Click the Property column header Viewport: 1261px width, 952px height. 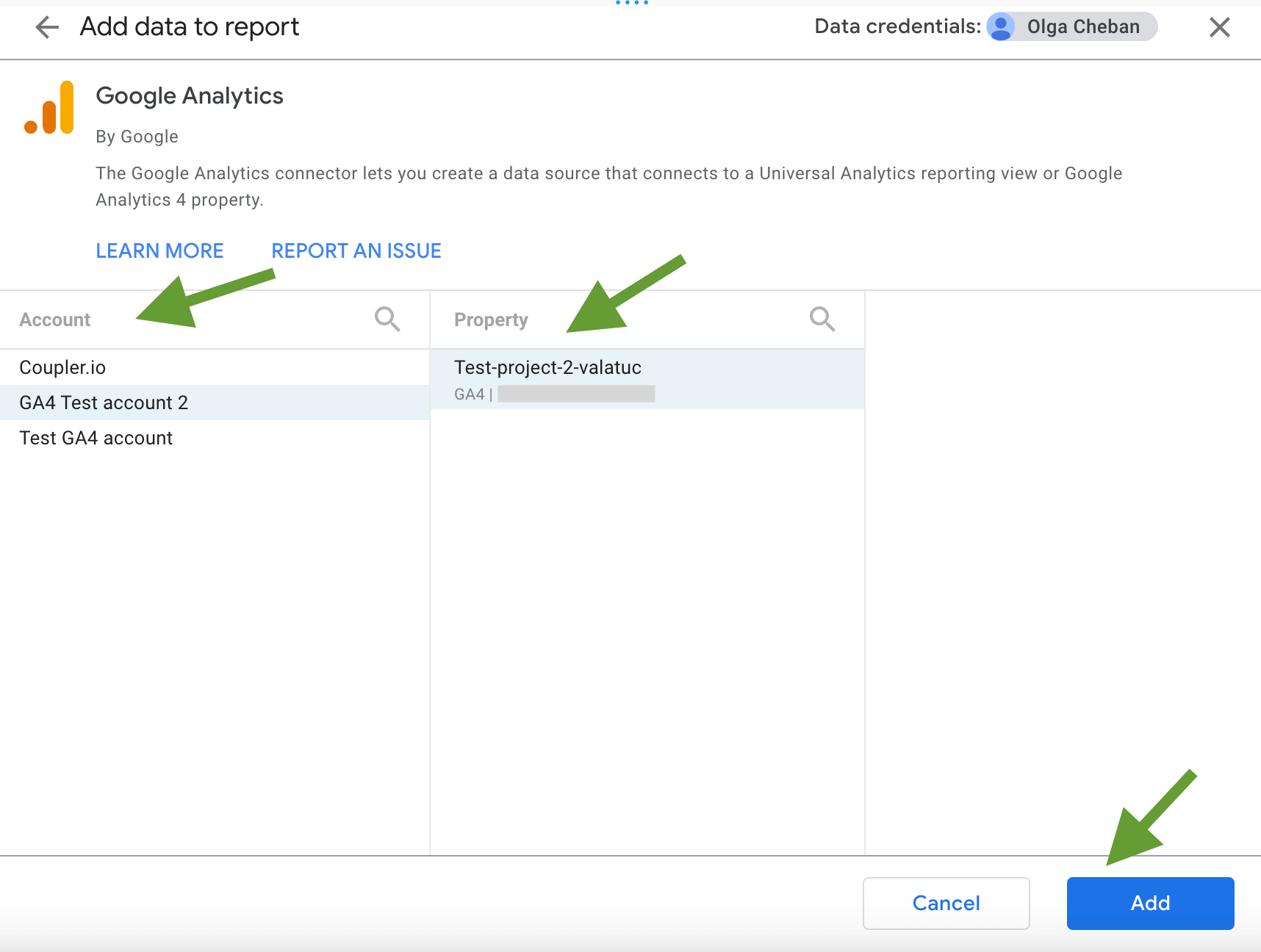coord(491,320)
